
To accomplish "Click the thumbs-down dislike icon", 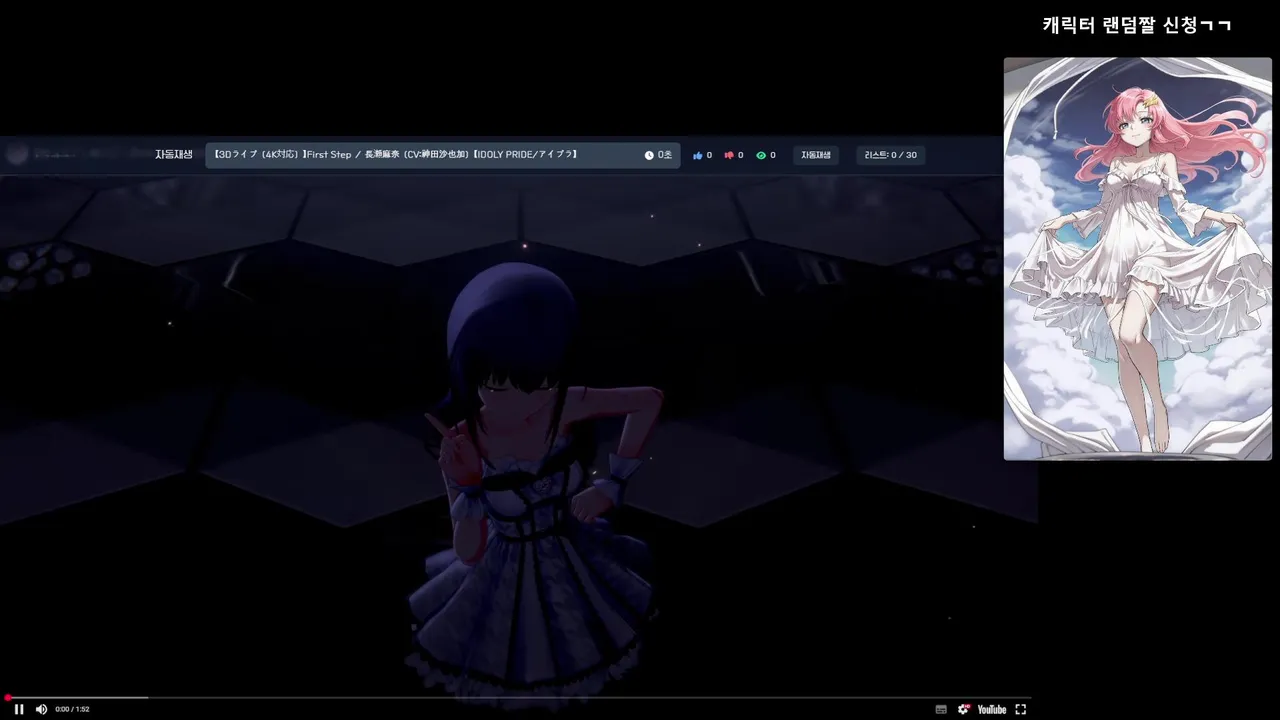I will (x=729, y=155).
